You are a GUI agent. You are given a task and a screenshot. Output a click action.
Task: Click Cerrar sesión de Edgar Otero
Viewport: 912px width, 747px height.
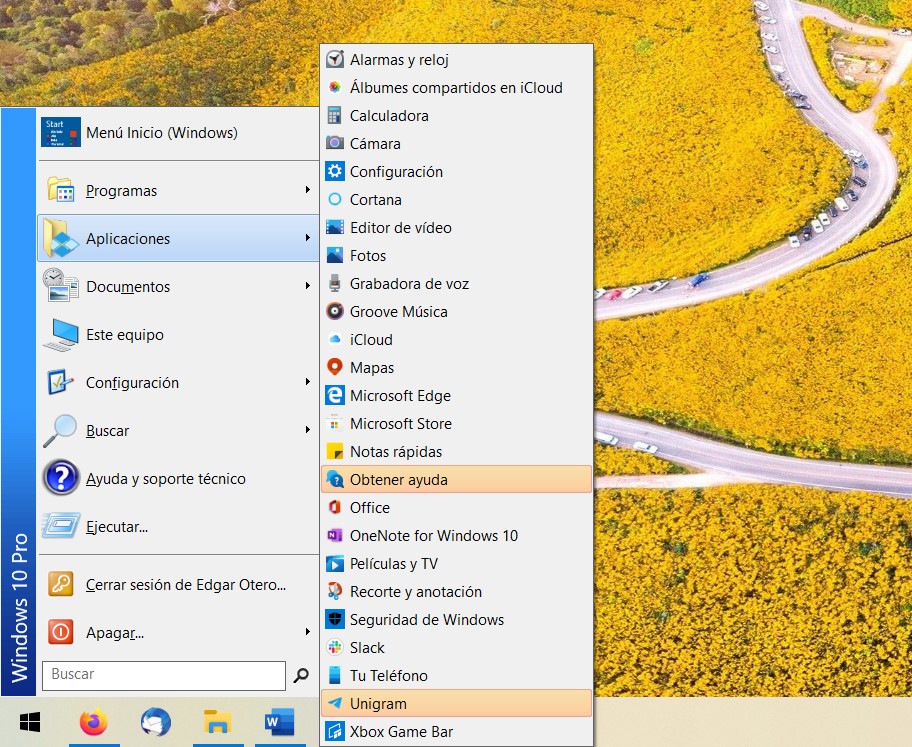(x=186, y=585)
